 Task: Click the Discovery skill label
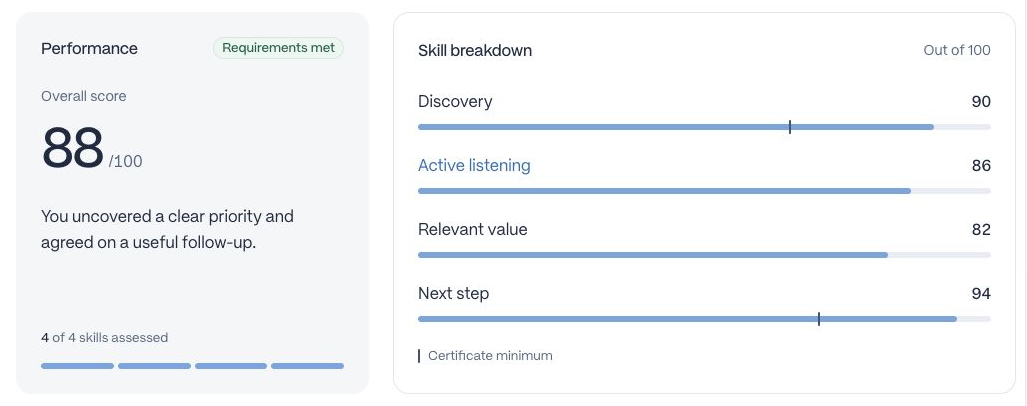[x=455, y=102]
